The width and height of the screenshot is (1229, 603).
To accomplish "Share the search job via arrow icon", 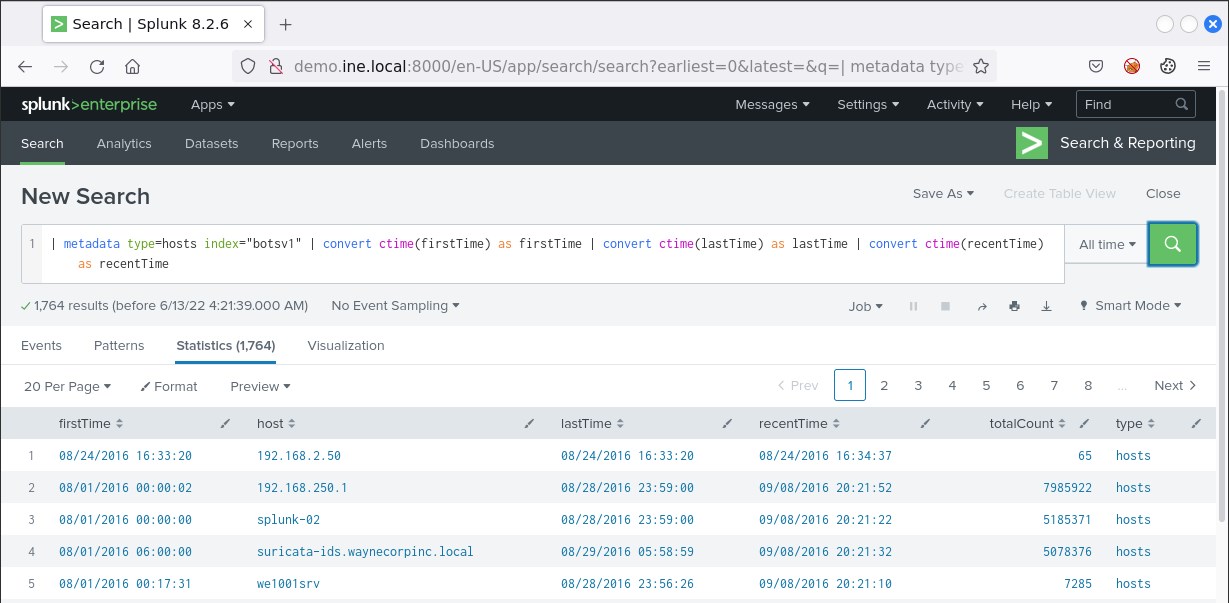I will pyautogui.click(x=982, y=306).
